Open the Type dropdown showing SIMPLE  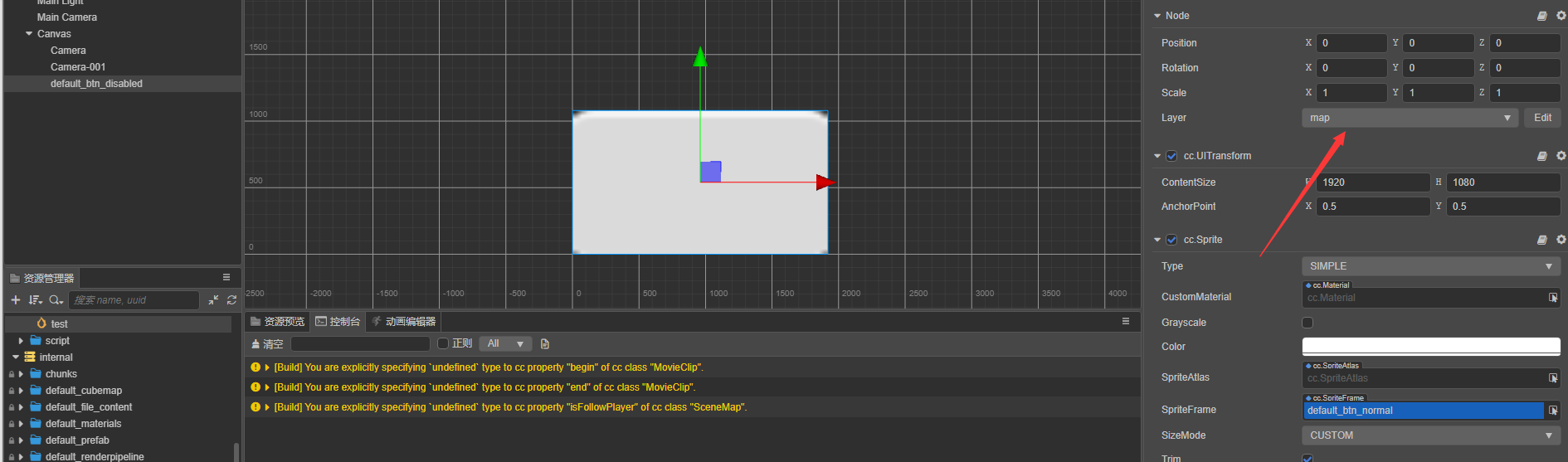pos(1431,266)
